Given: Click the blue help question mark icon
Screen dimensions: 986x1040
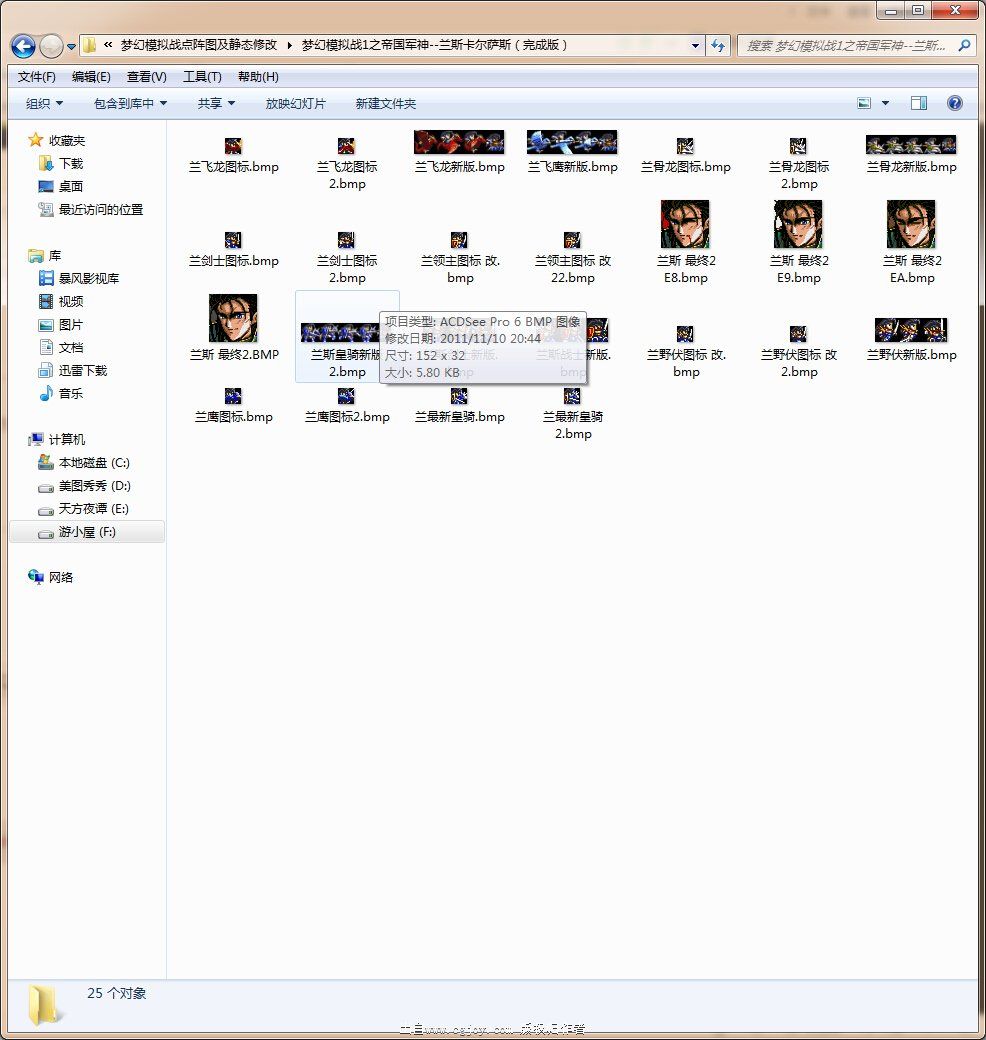Looking at the screenshot, I should [x=955, y=103].
